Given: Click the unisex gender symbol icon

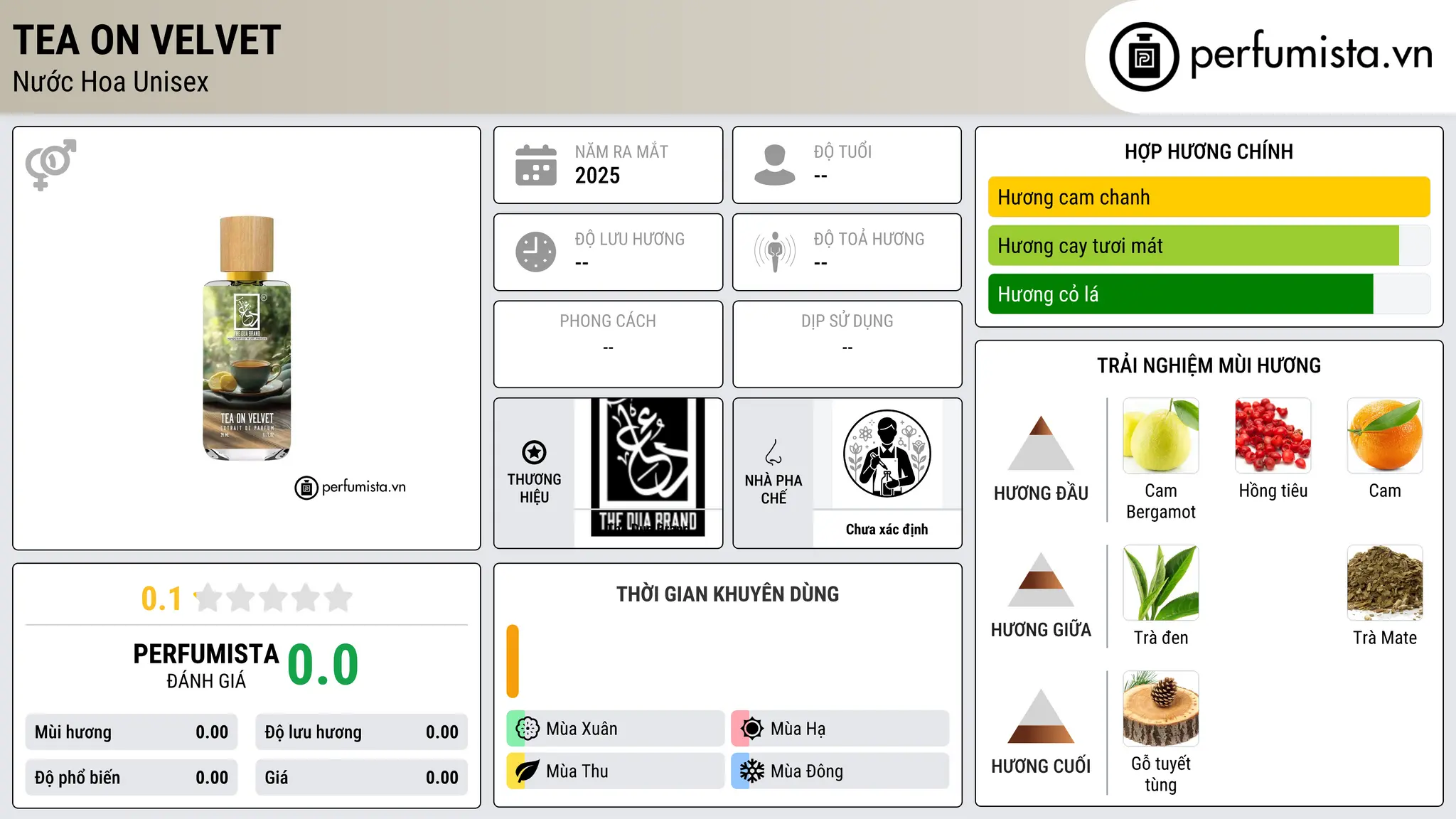Looking at the screenshot, I should [x=50, y=164].
